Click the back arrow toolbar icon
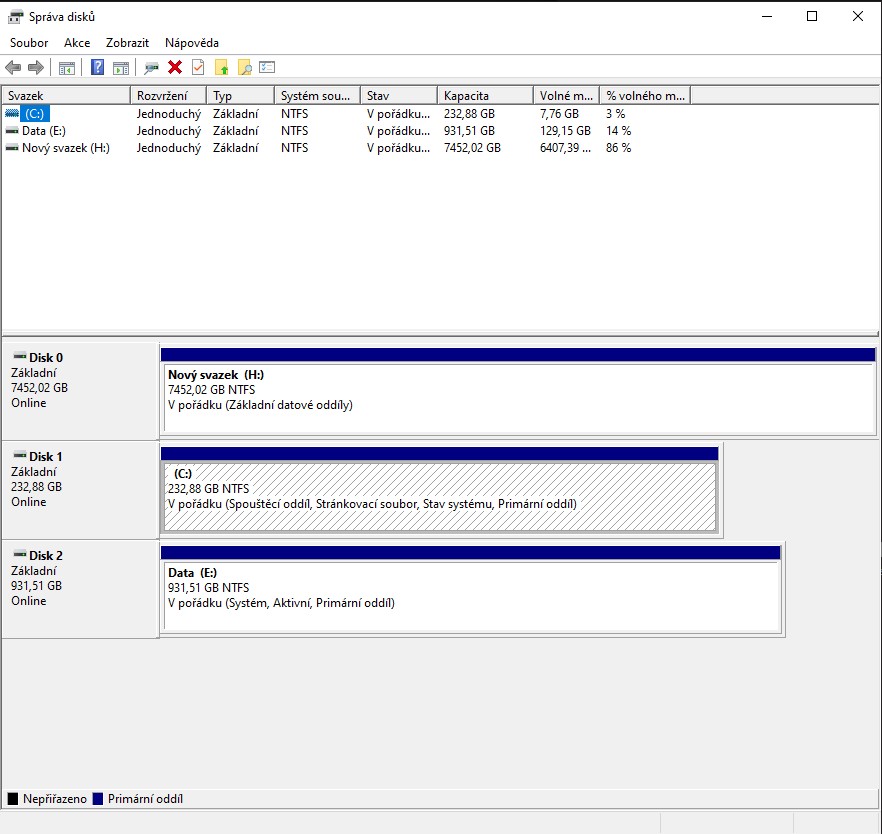The image size is (882, 834). point(13,68)
